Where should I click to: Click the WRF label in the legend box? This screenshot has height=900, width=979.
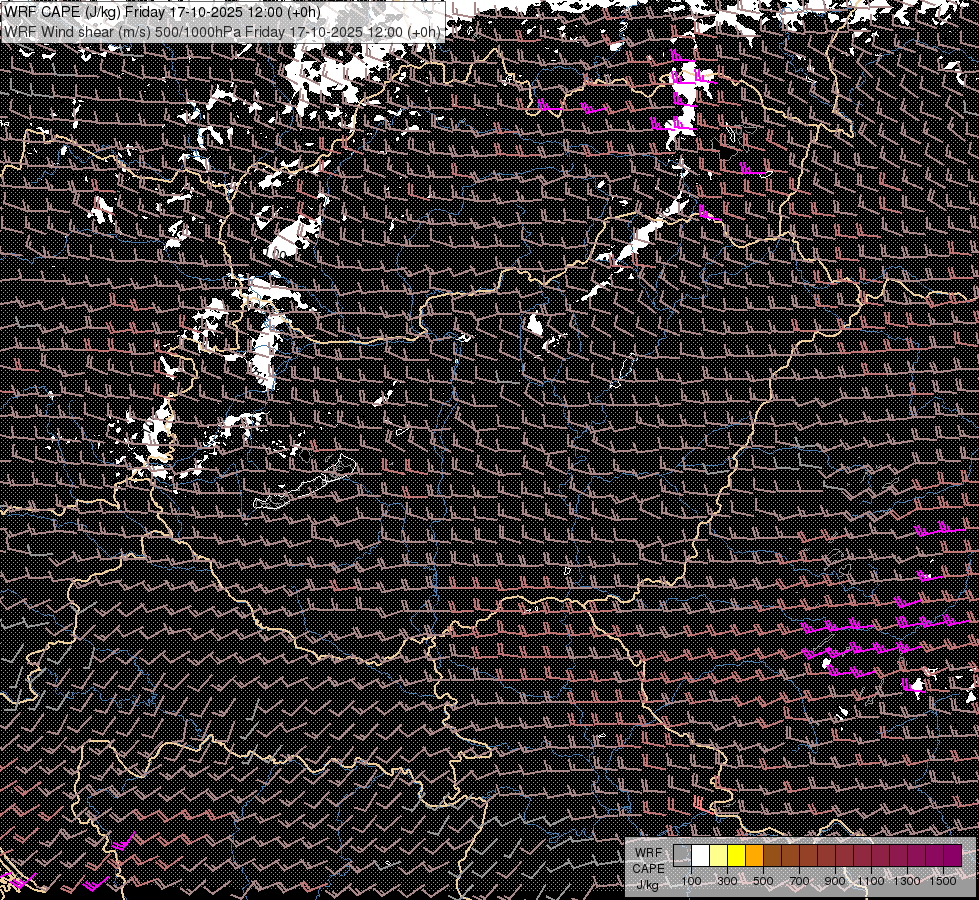(649, 853)
